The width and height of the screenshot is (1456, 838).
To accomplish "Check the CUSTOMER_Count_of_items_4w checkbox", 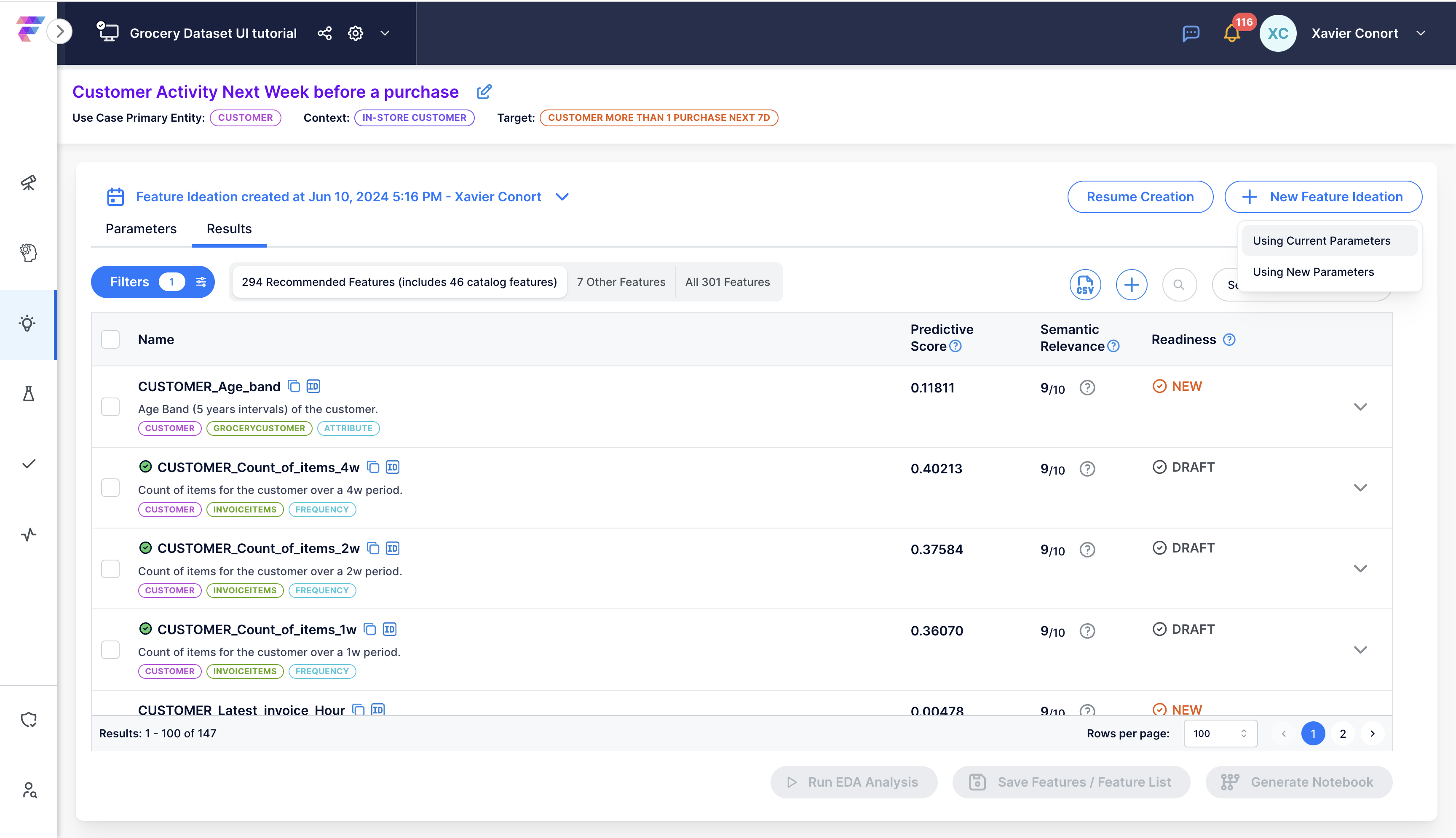I will click(110, 488).
